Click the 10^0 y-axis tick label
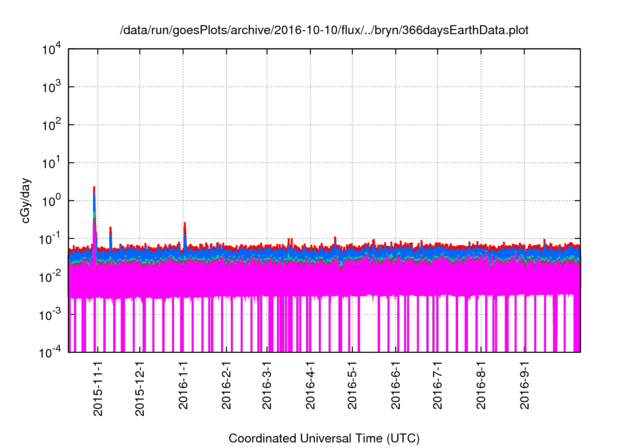This screenshot has height=448, width=640. pos(53,200)
